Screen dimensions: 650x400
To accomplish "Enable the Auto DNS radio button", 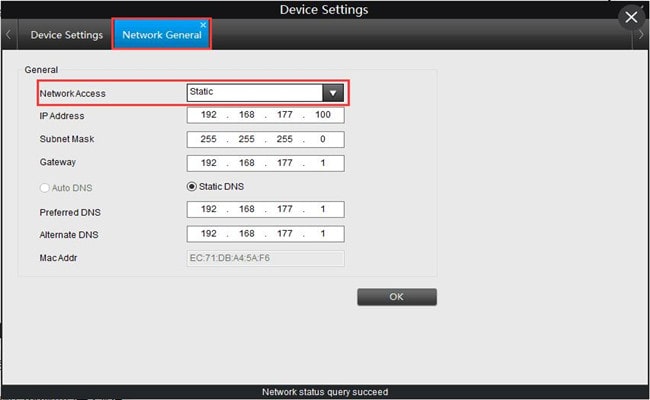I will click(44, 188).
